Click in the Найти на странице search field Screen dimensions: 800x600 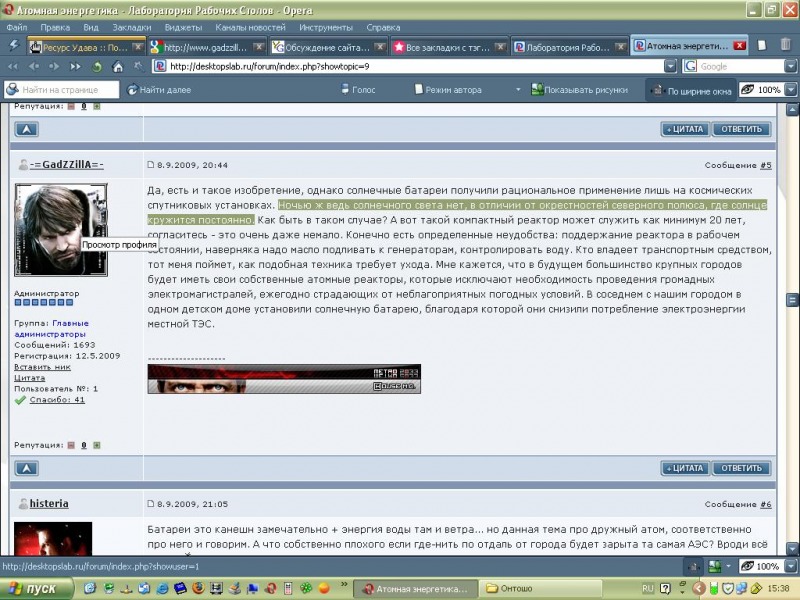[65, 90]
